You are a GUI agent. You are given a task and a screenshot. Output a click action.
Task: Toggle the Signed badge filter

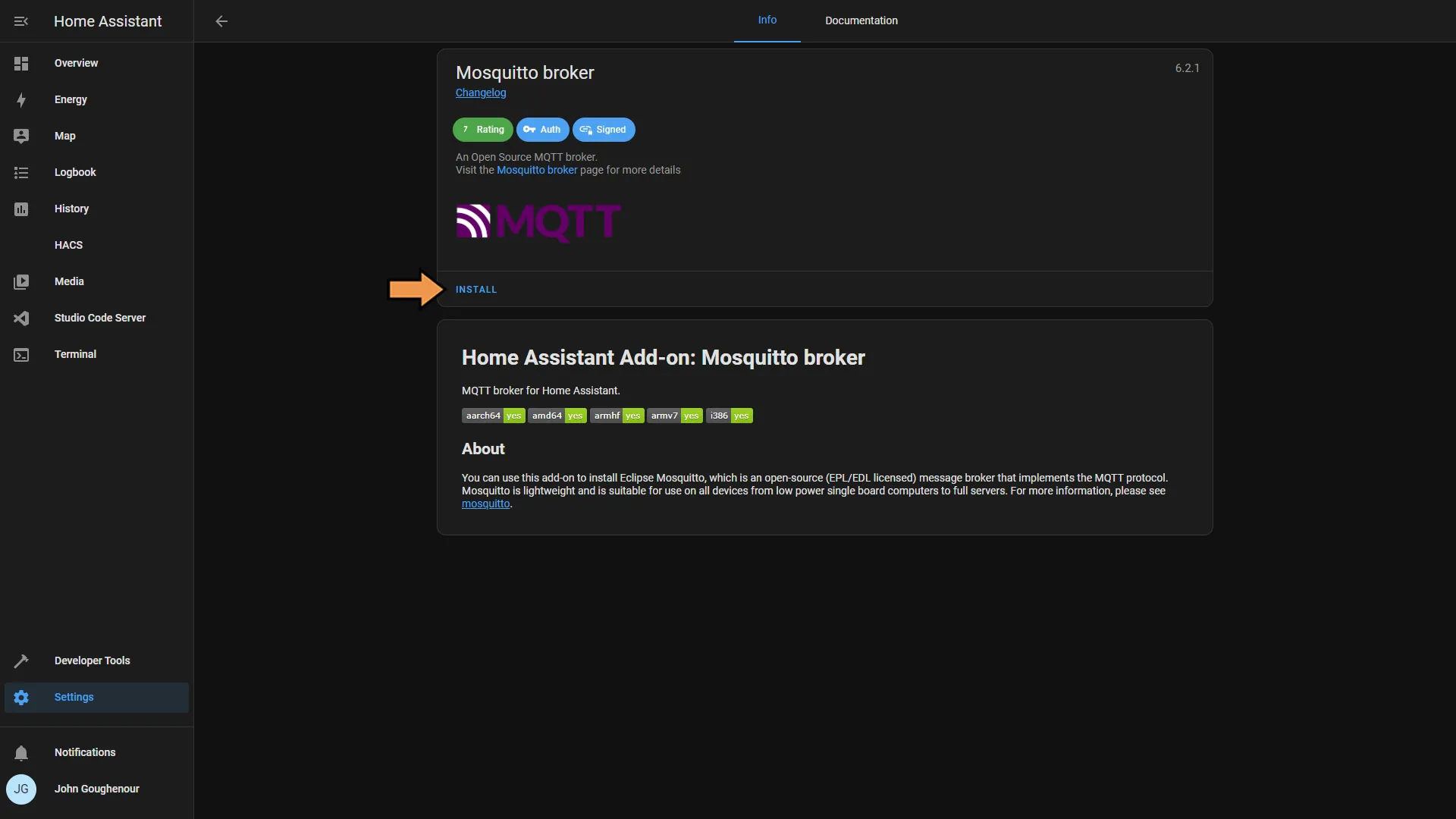pyautogui.click(x=603, y=129)
